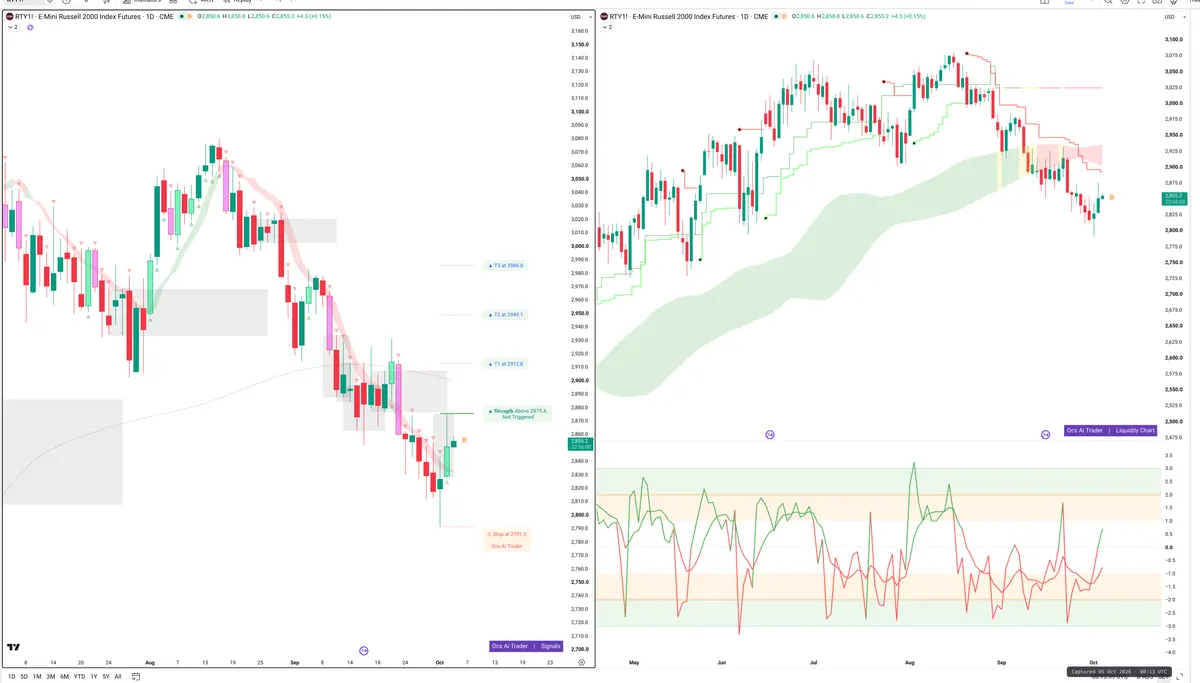
Task: Click the Aug label on left time axis
Action: click(x=150, y=662)
